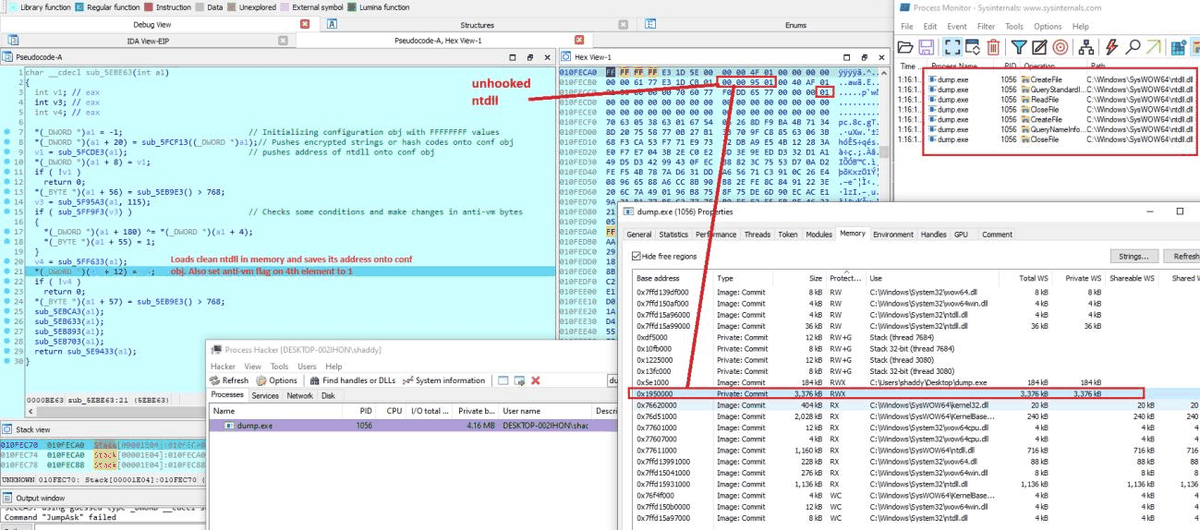Select the Environment tab in dump.exe Properties
This screenshot has width=1200, height=530.
pyautogui.click(x=892, y=234)
